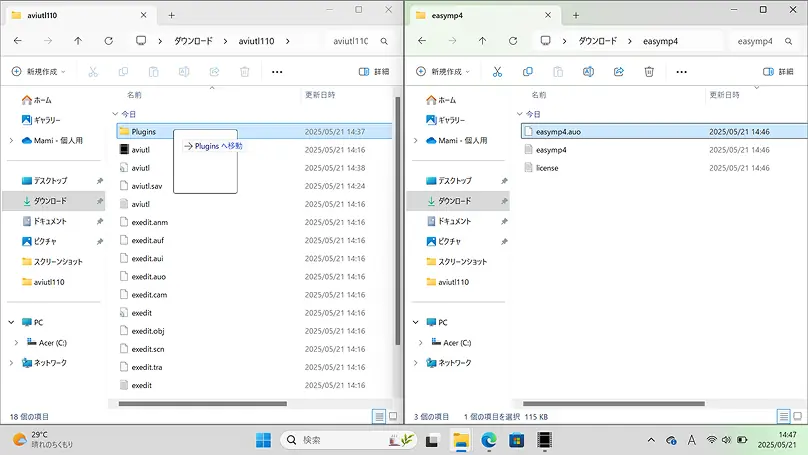Viewport: 808px width, 455px height.
Task: Open 新規作成 dropdown in aviutl110 window
Action: coord(39,72)
